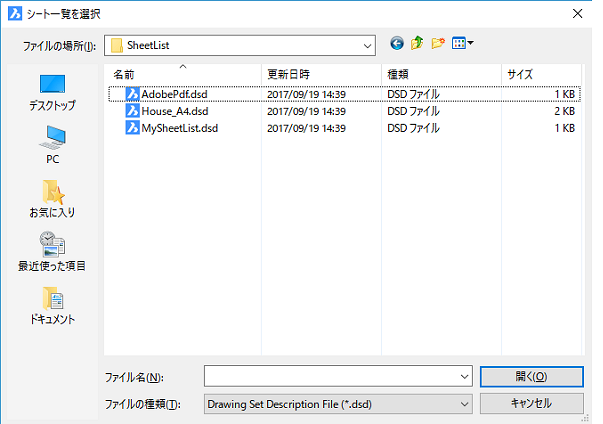This screenshot has width=603, height=424.
Task: Open Favorites (お気に入り) in sidebar
Action: (x=52, y=199)
